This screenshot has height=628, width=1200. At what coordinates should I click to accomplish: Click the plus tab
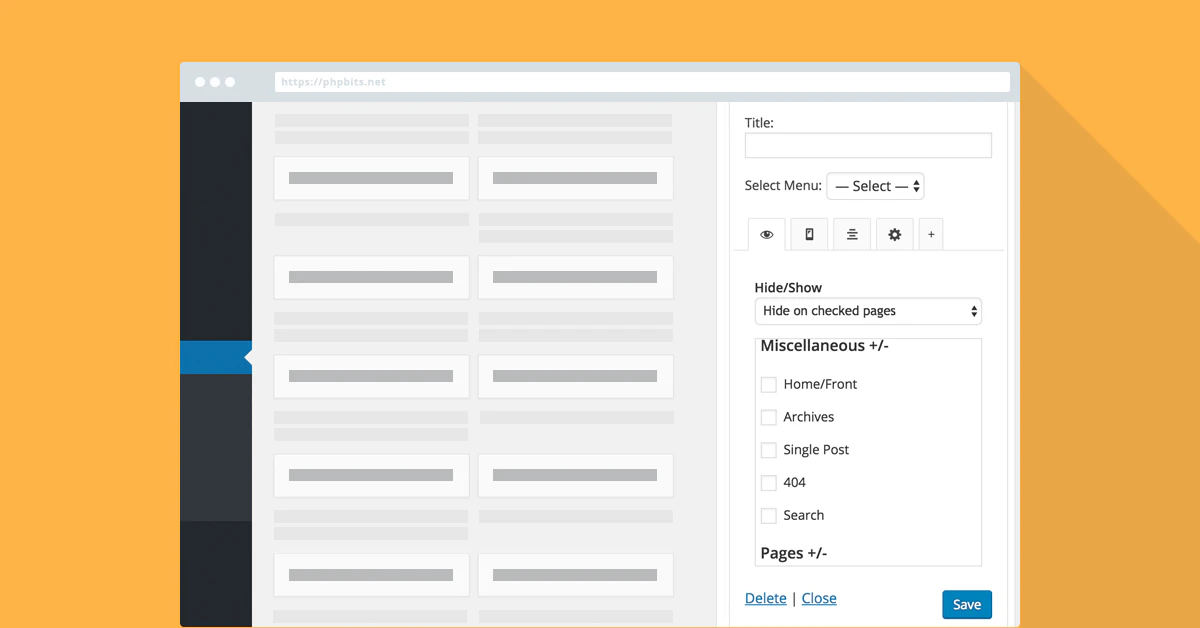931,234
